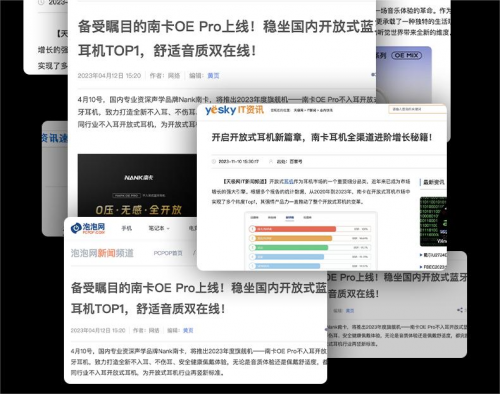Open the 手机 menu in 泡泡网 navigation

click(x=127, y=228)
